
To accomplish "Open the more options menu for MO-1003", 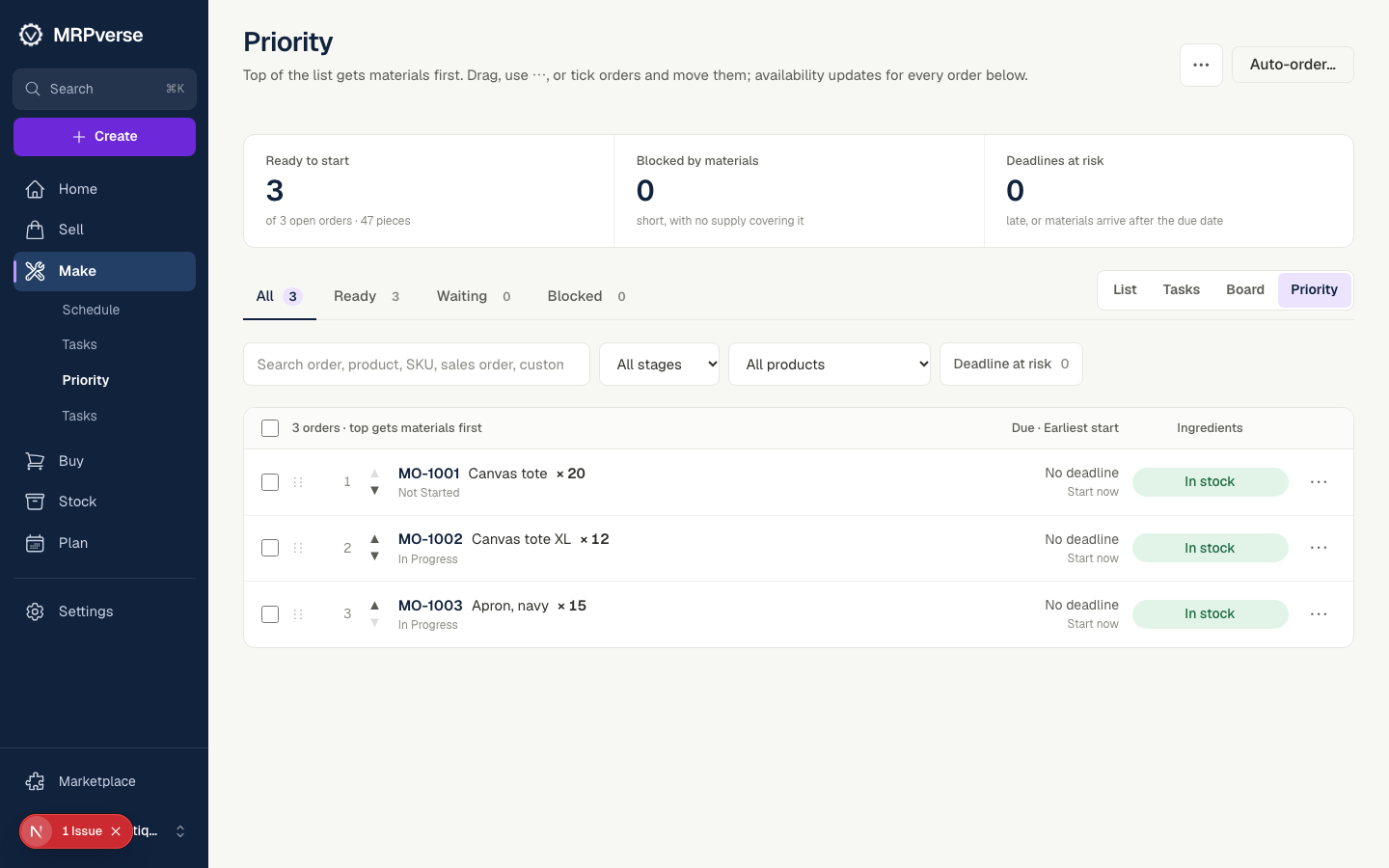I will click(x=1319, y=614).
